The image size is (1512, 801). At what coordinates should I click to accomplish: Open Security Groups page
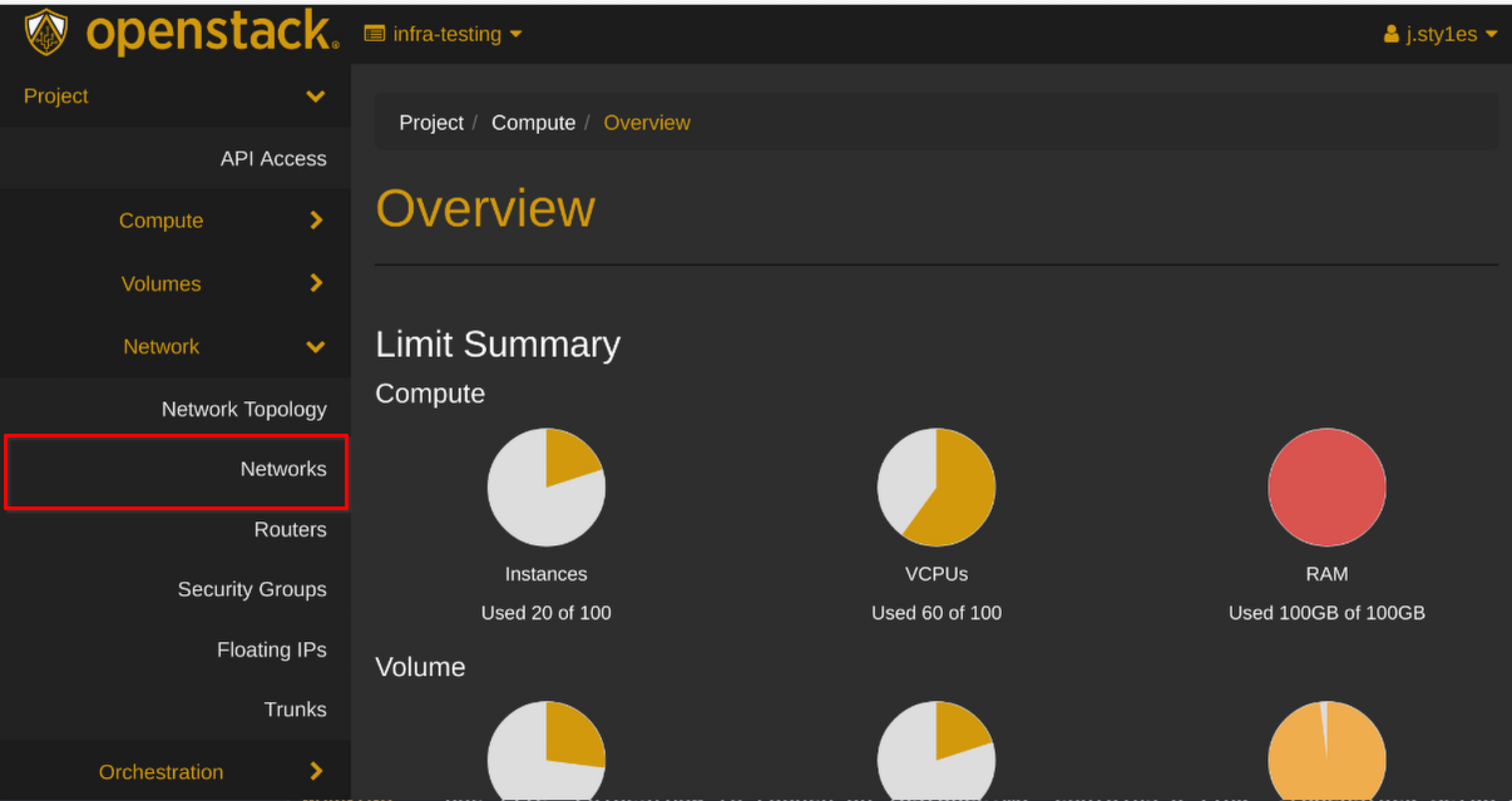252,589
